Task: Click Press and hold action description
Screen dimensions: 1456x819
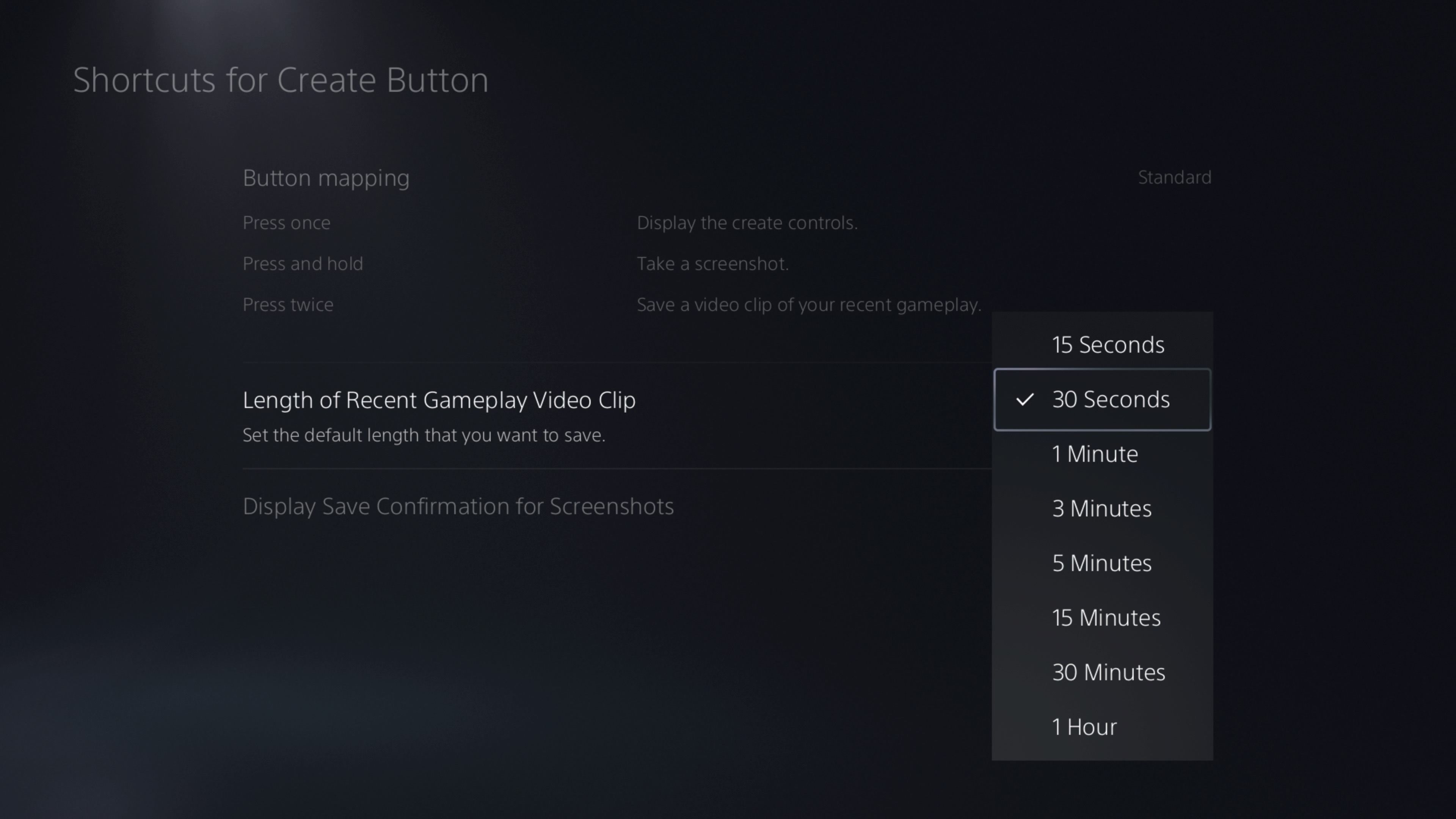Action: [x=712, y=263]
